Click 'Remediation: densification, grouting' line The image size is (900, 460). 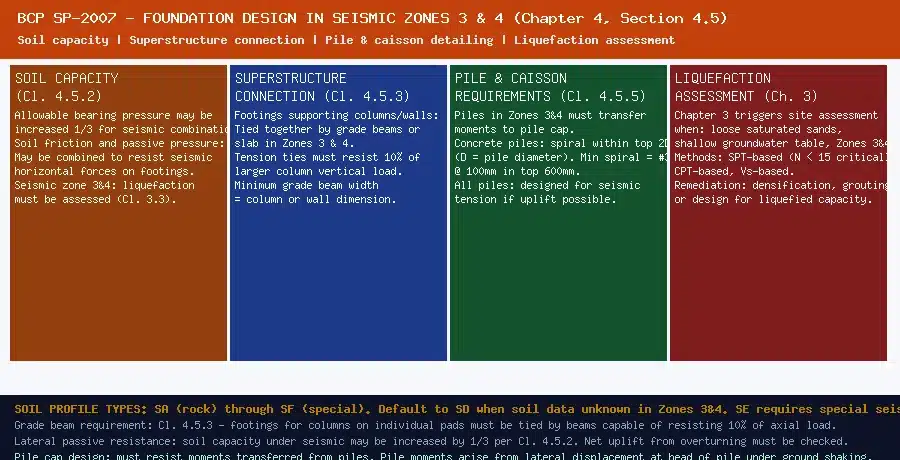pos(780,185)
